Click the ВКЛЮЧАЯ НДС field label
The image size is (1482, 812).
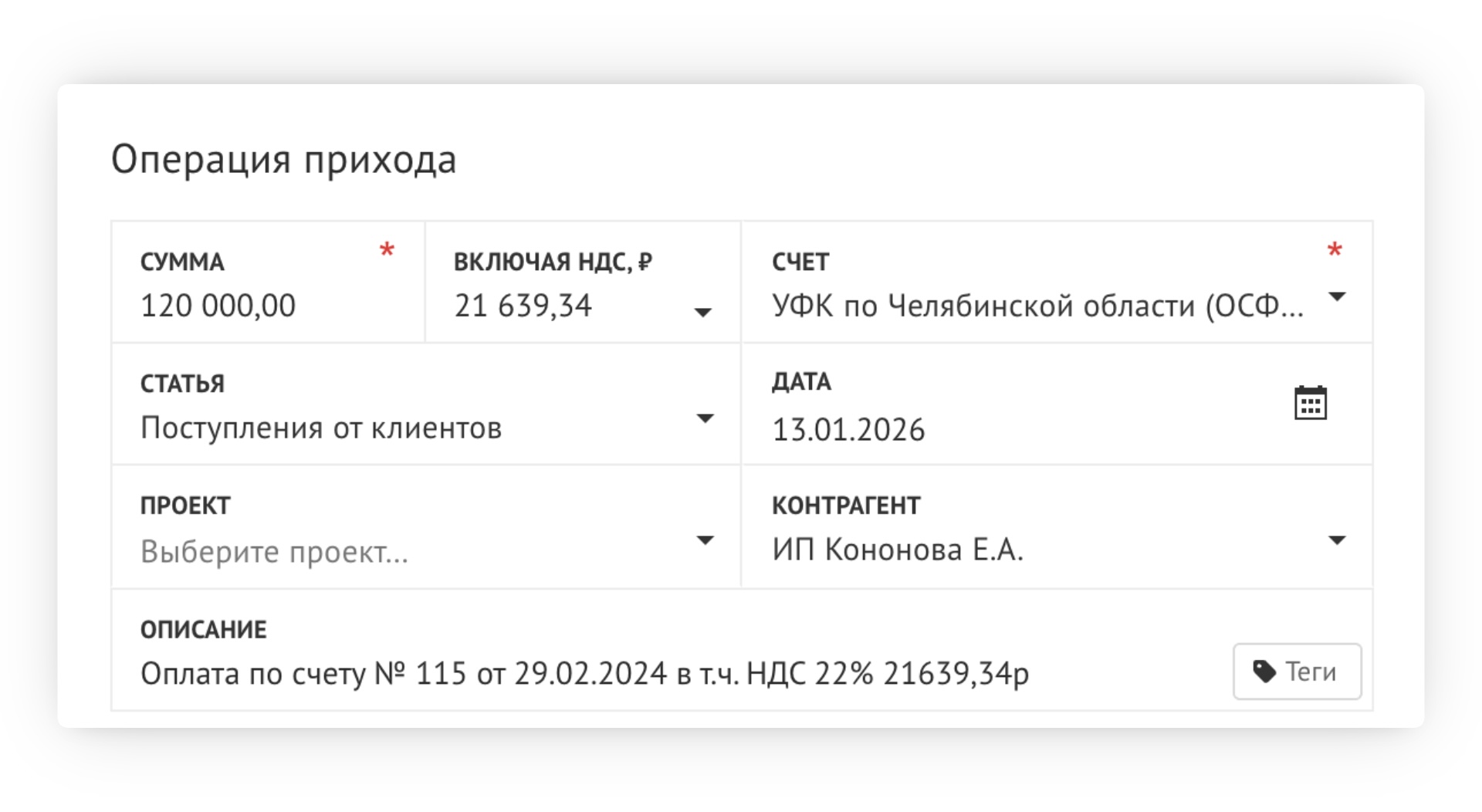[x=553, y=262]
